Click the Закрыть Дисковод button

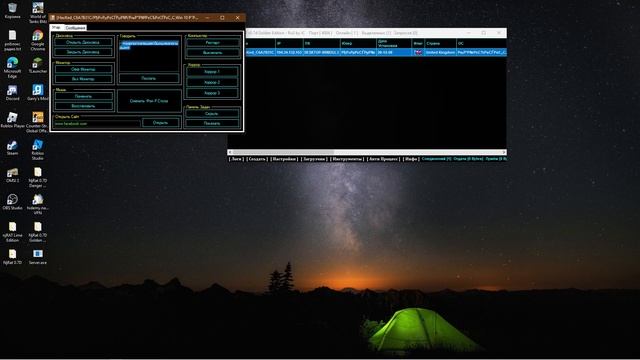pyautogui.click(x=83, y=52)
